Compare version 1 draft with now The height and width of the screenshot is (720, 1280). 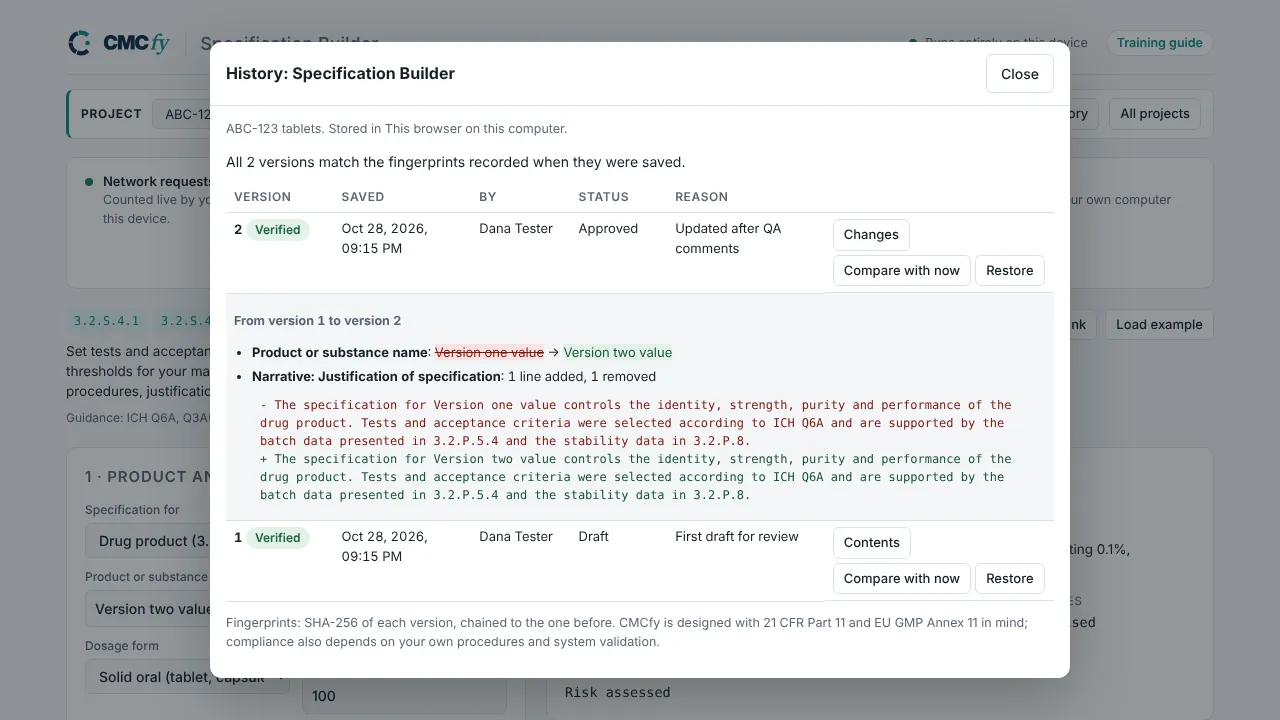(x=901, y=578)
